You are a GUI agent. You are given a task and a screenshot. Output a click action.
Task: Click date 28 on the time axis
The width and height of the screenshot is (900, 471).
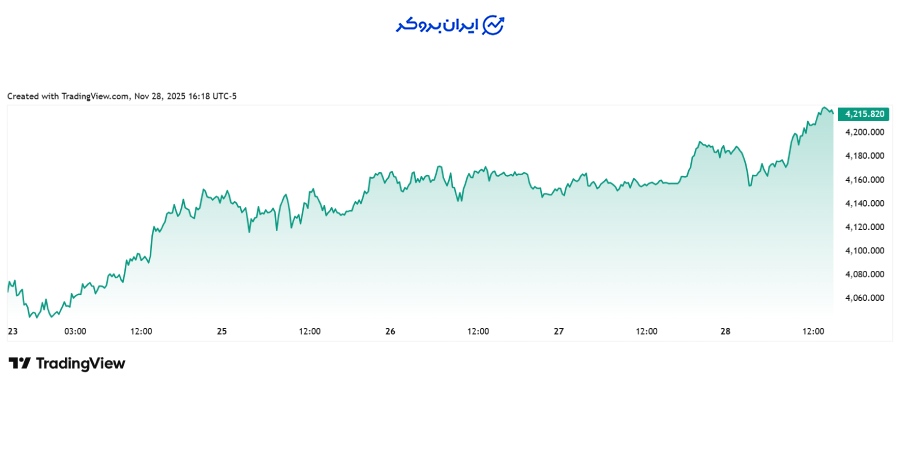728,331
